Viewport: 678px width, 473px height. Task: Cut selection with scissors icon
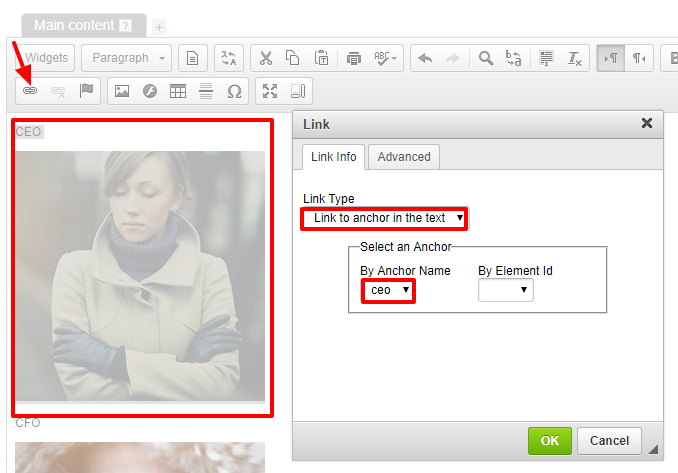click(x=265, y=58)
